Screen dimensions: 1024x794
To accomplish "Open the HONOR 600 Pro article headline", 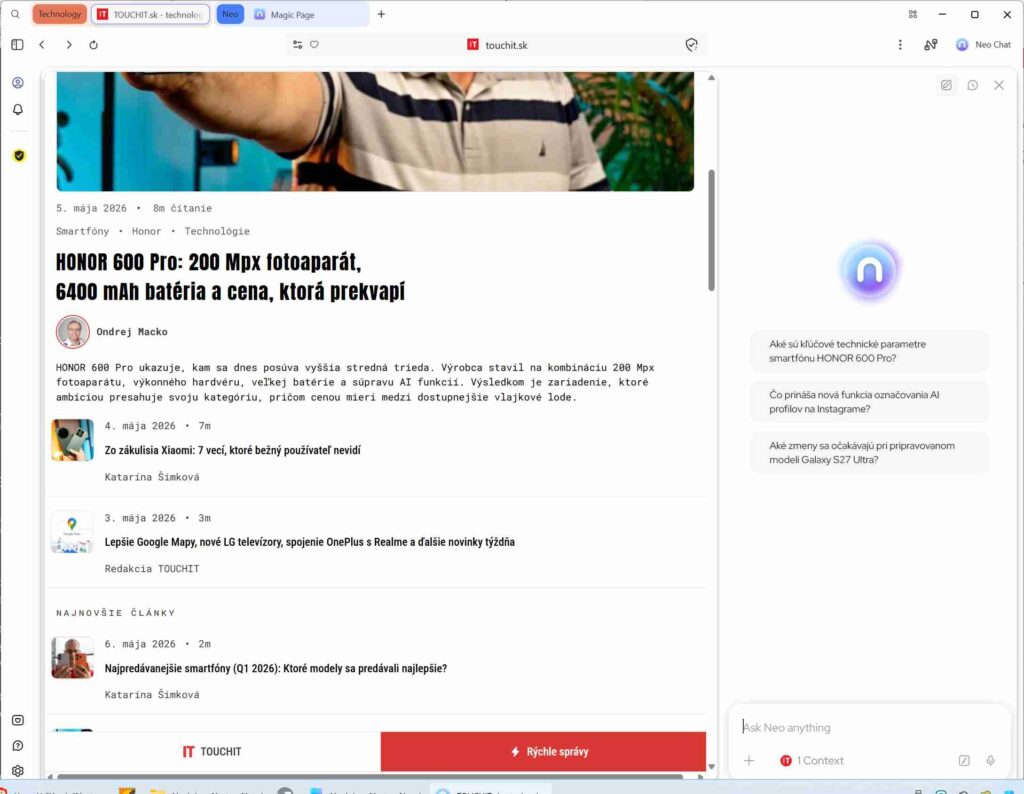I will click(x=231, y=276).
